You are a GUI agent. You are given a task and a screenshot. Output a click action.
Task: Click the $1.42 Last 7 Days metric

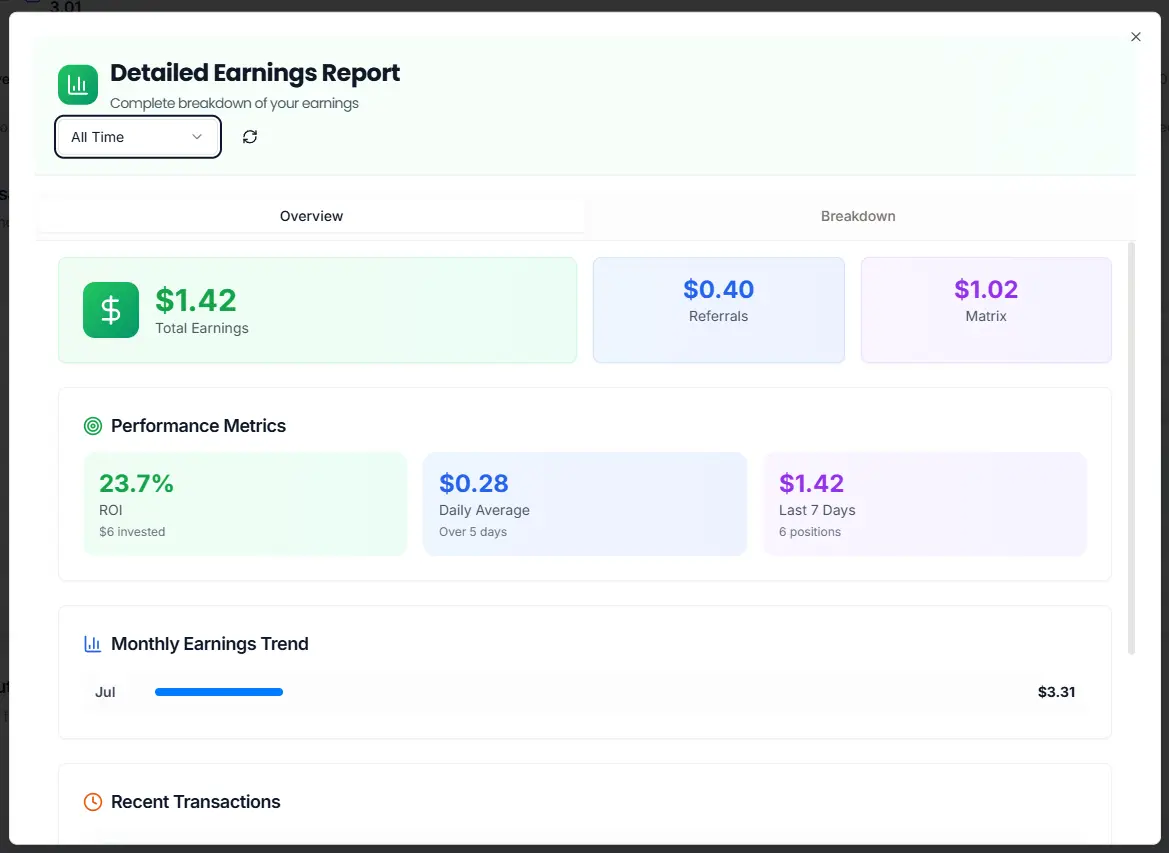click(924, 504)
